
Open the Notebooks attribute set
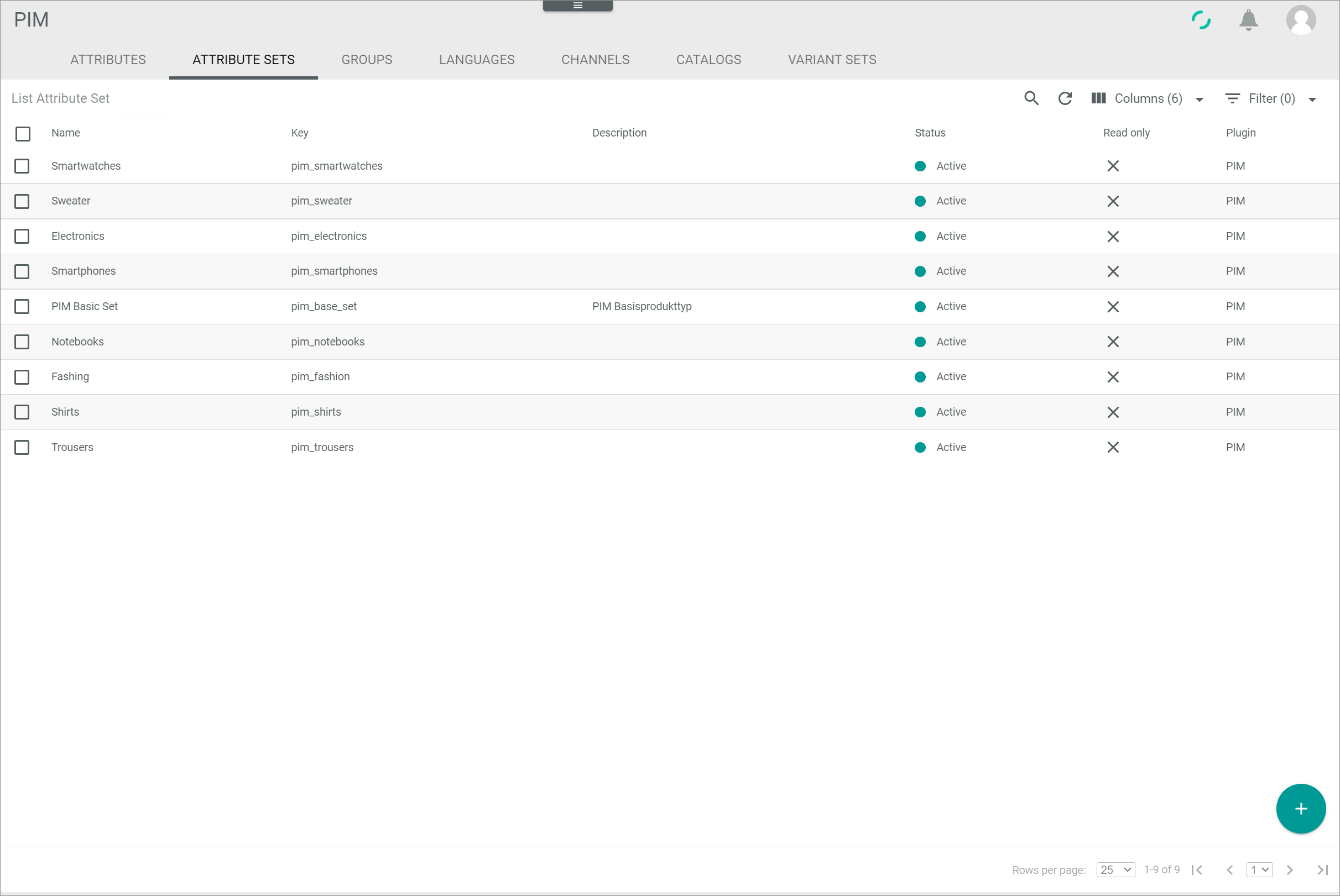77,342
